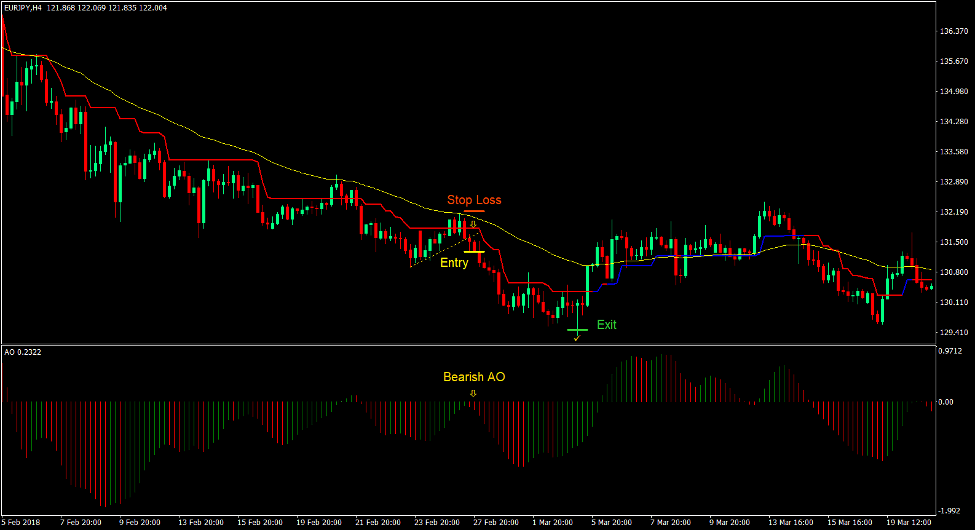Click the yellow checkmark below the exit line
This screenshot has width=977, height=531.
pos(576,339)
